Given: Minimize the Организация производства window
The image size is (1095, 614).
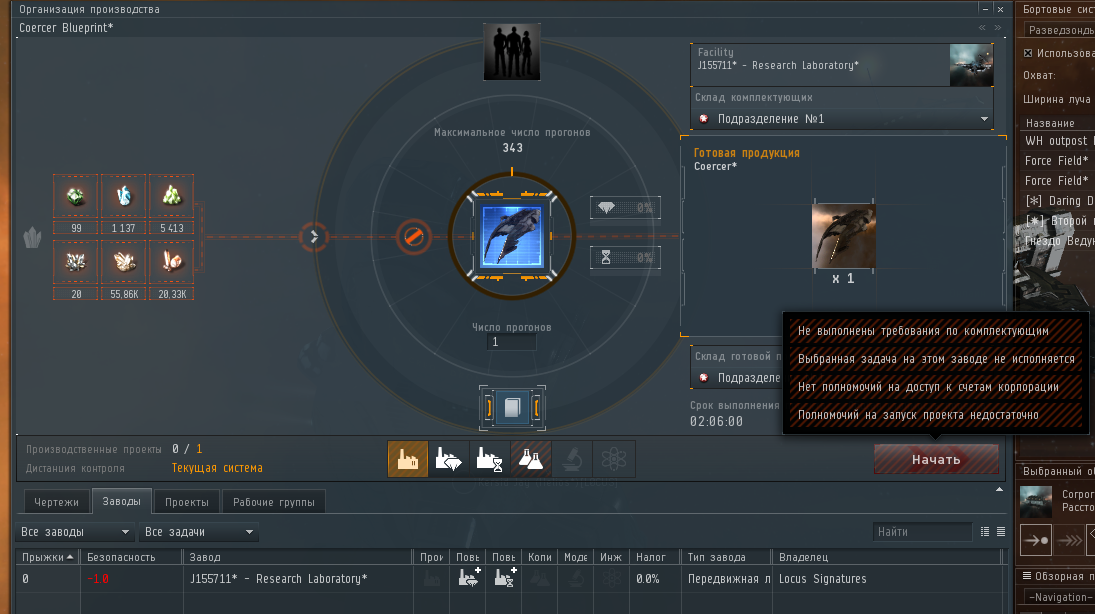Looking at the screenshot, I should pyautogui.click(x=985, y=9).
